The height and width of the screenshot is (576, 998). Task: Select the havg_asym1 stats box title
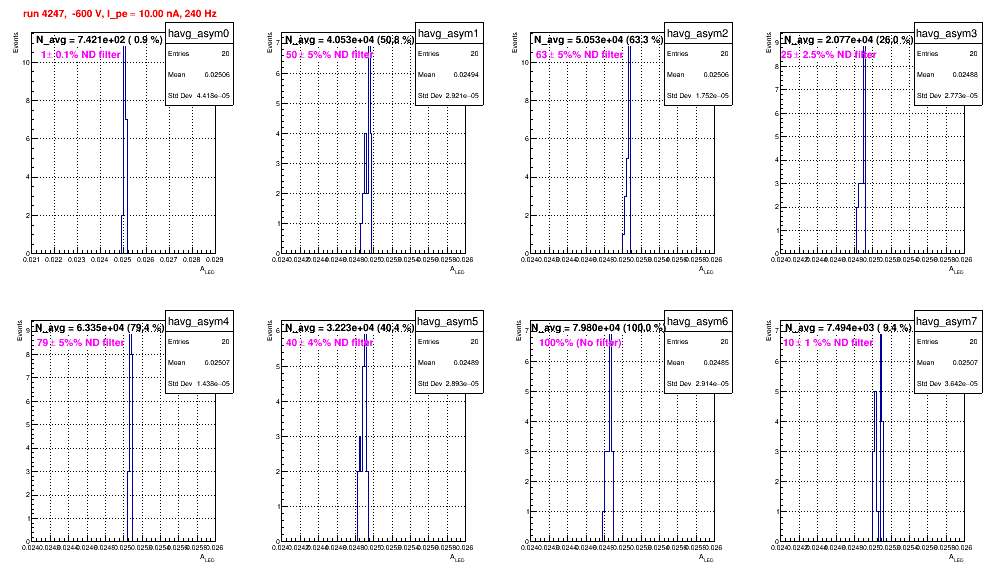tap(448, 34)
